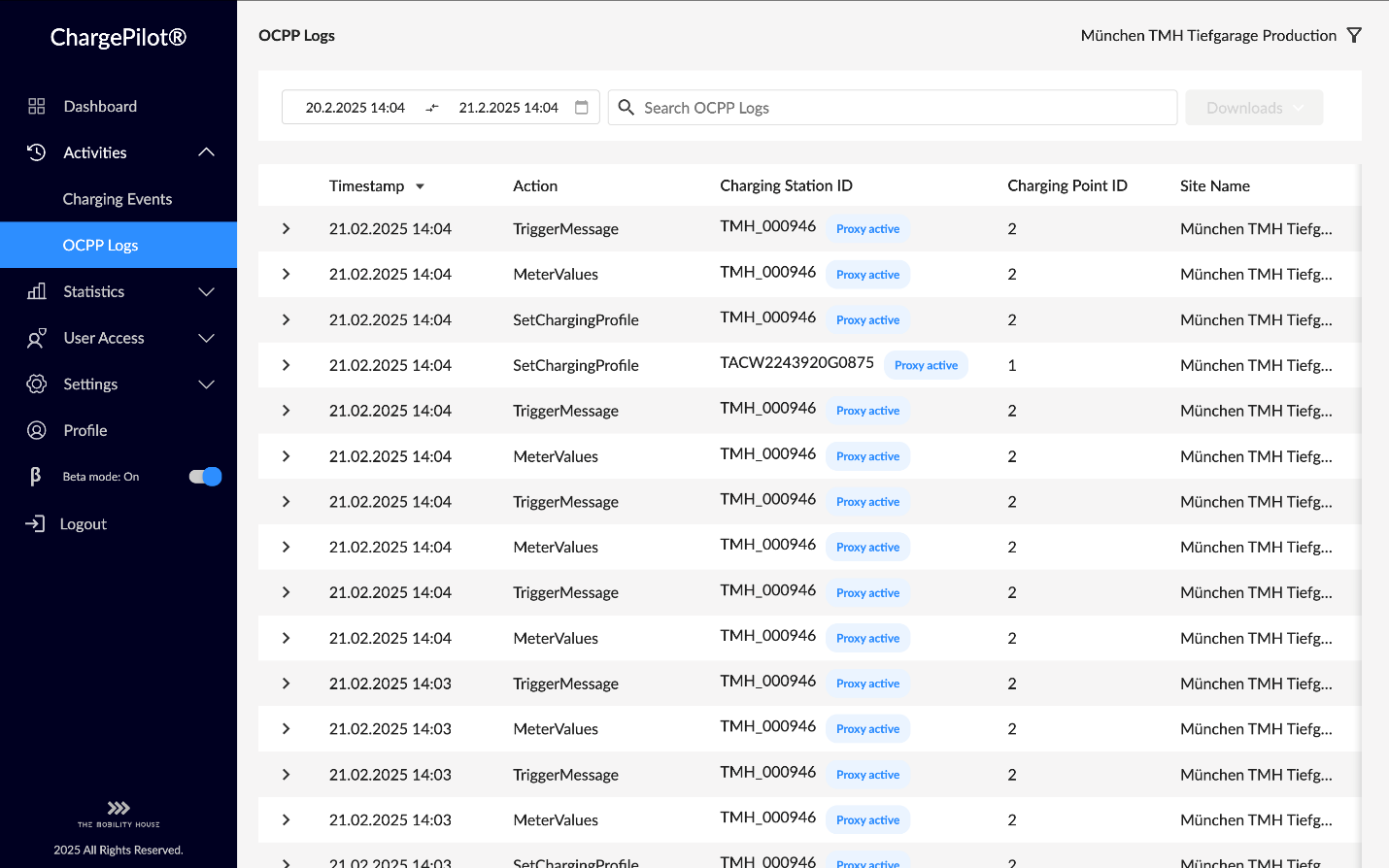The width and height of the screenshot is (1389, 868).
Task: Open the date range calendar icon
Action: (582, 108)
